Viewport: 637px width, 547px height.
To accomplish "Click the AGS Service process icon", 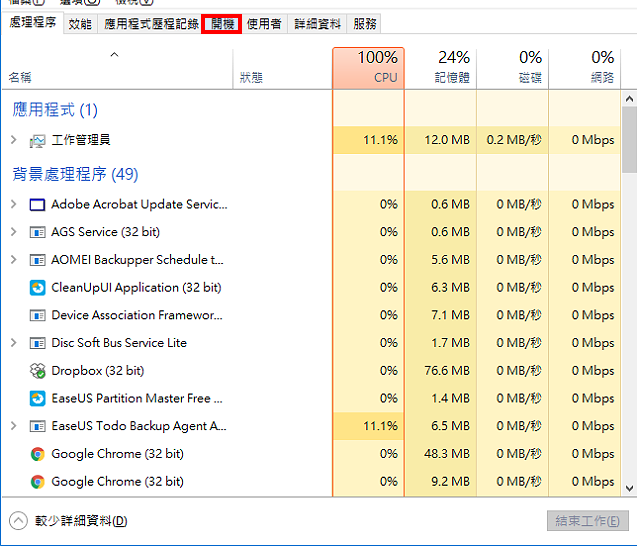I will pos(37,232).
